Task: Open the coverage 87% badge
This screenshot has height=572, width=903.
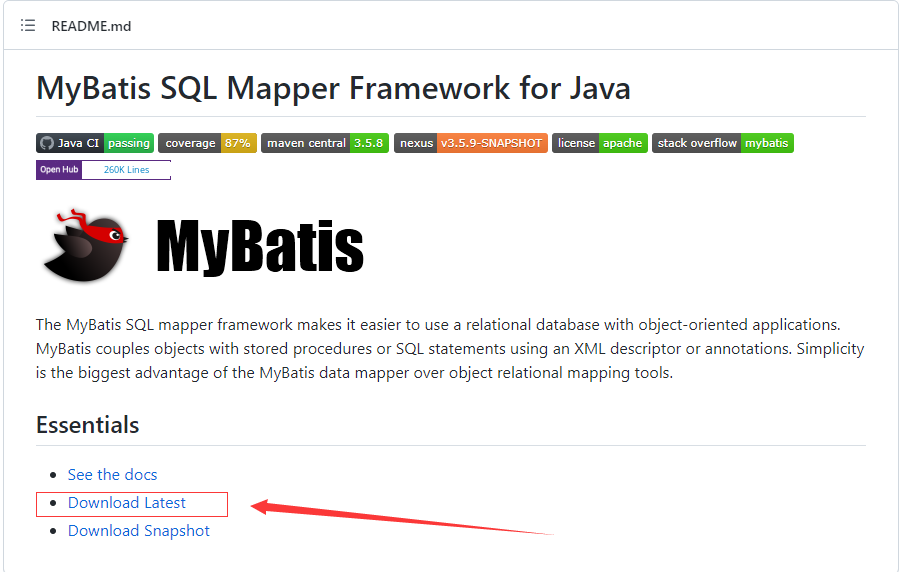Action: tap(207, 143)
